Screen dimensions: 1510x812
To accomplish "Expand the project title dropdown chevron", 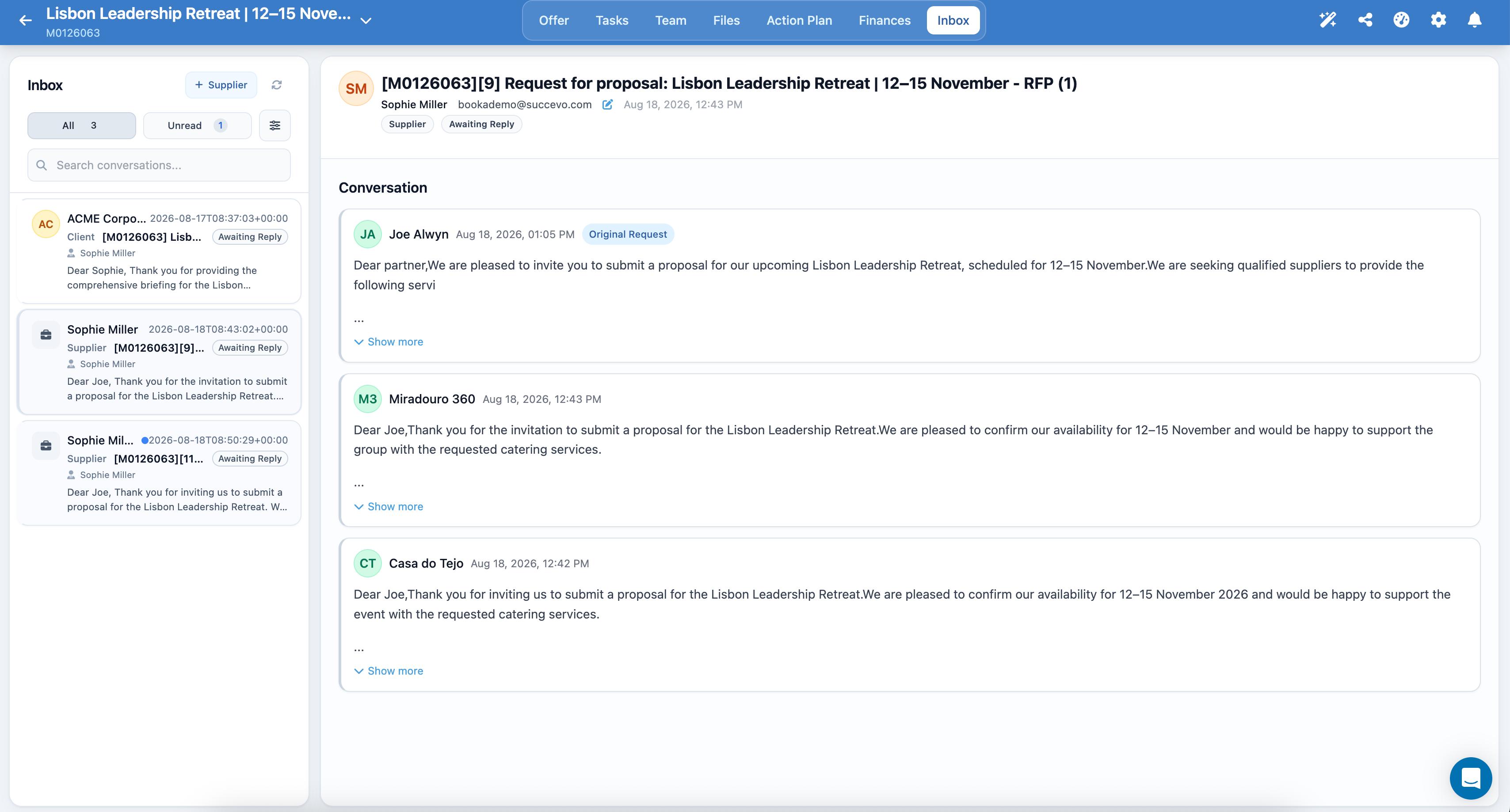I will tap(366, 20).
